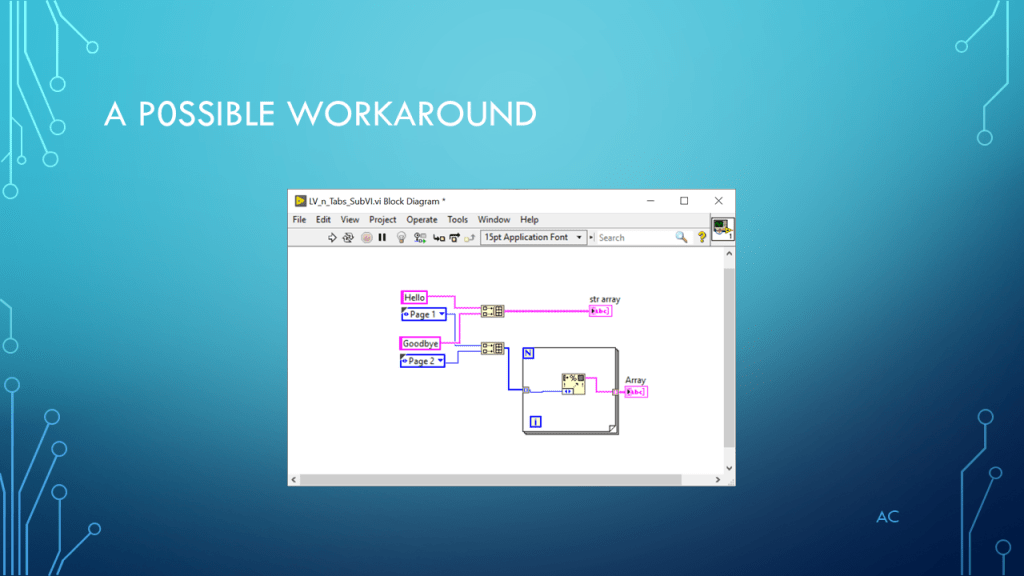Click the Run Continuously icon
Screen dimensions: 1024x576
click(349, 238)
